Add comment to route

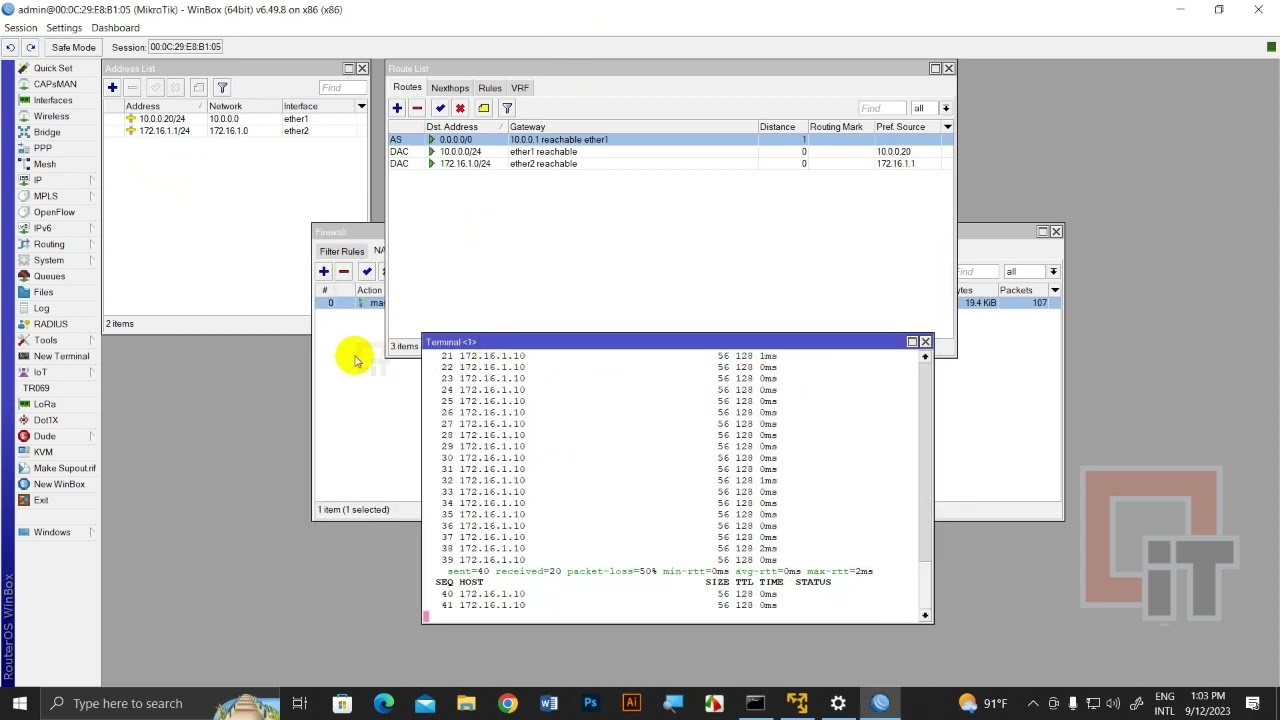coord(484,108)
